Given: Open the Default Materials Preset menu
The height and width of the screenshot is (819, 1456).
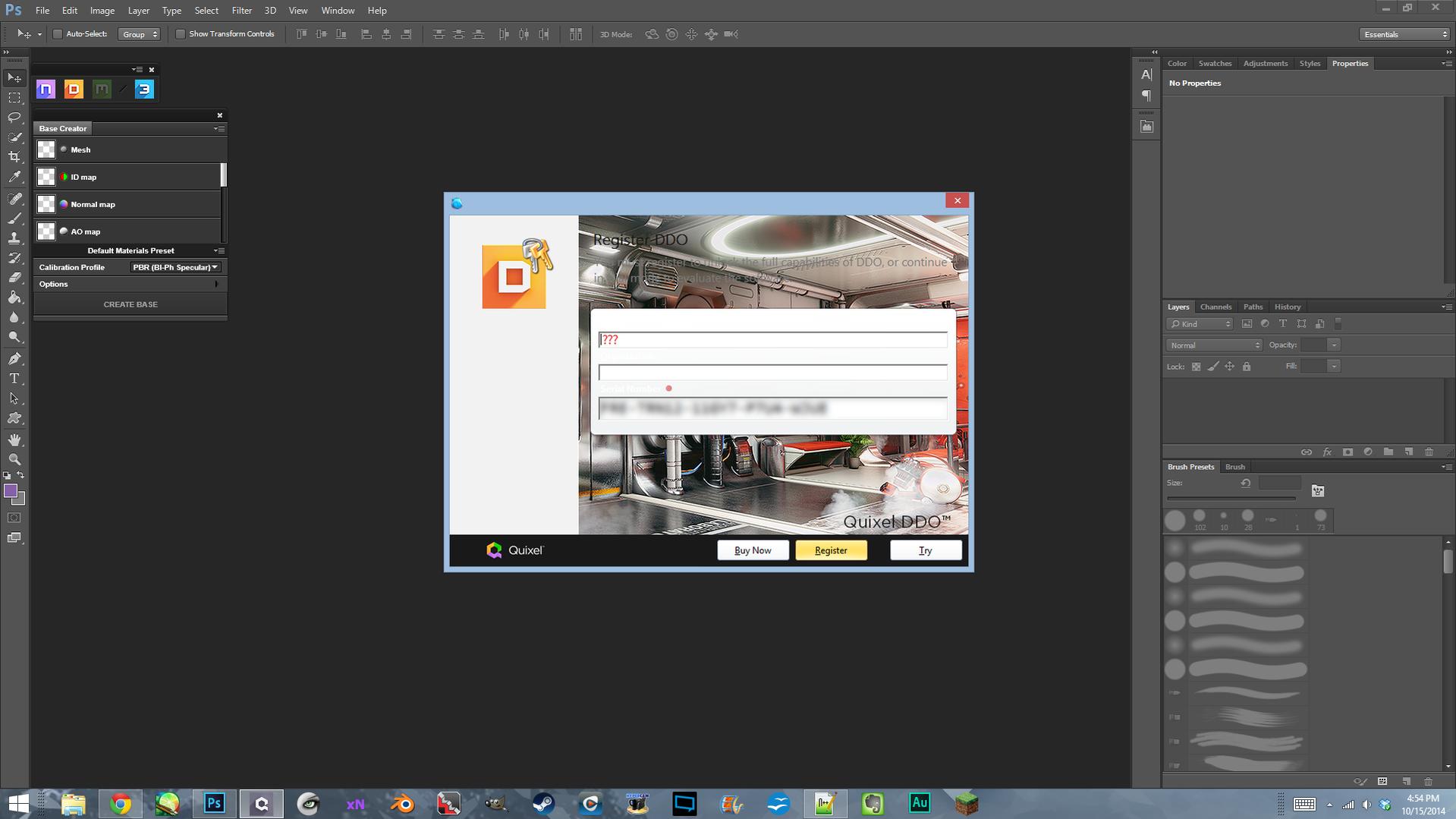Looking at the screenshot, I should coord(219,250).
